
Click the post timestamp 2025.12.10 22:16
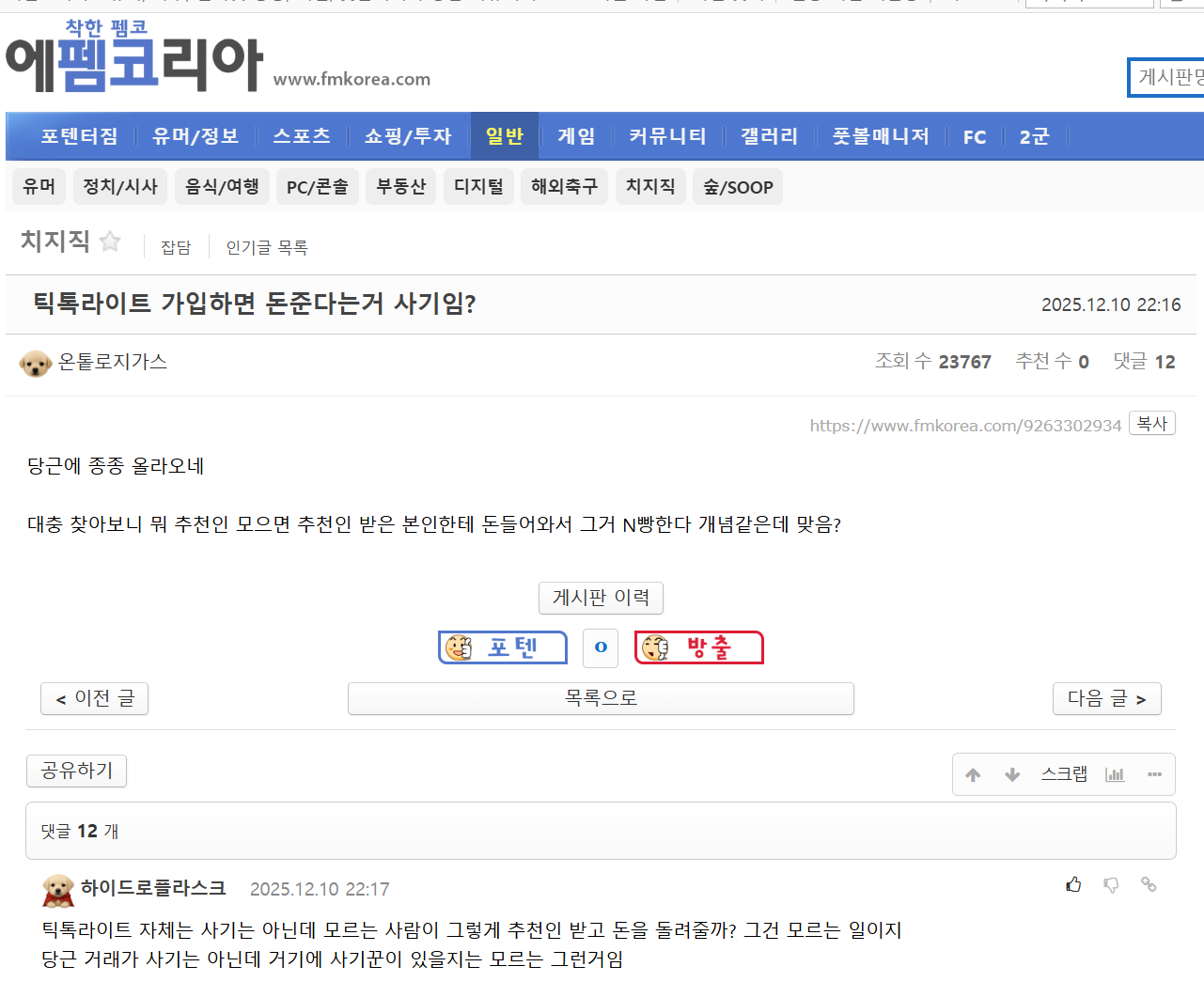coord(1111,304)
